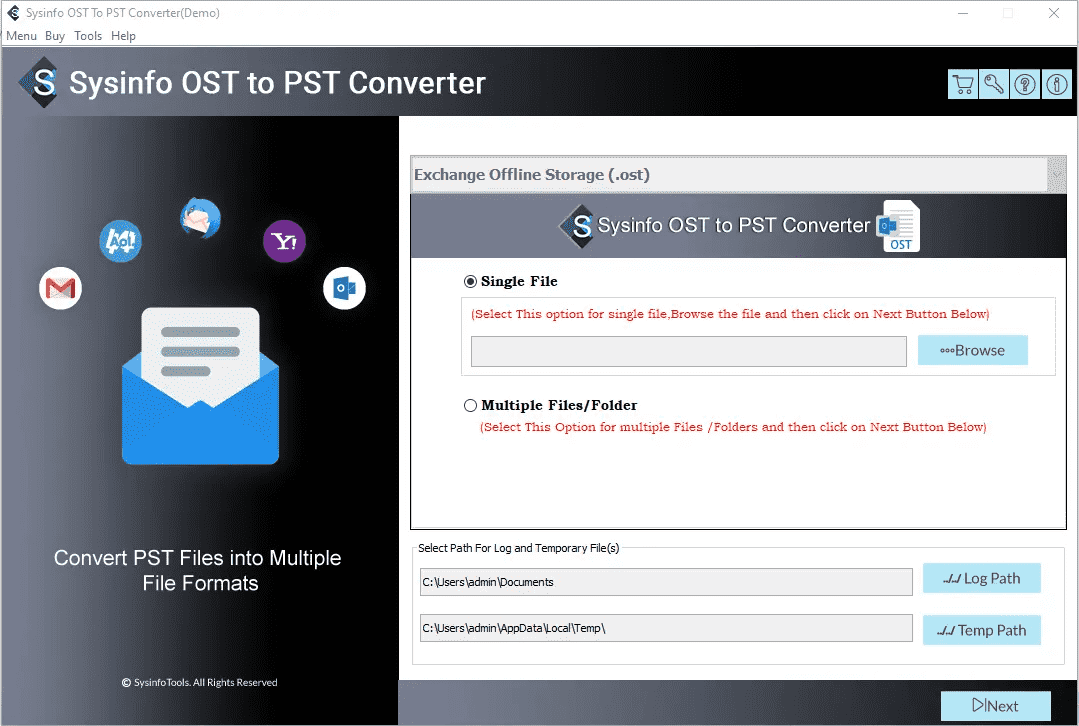This screenshot has height=726, width=1079.
Task: Click the Temp Path button
Action: 982,630
